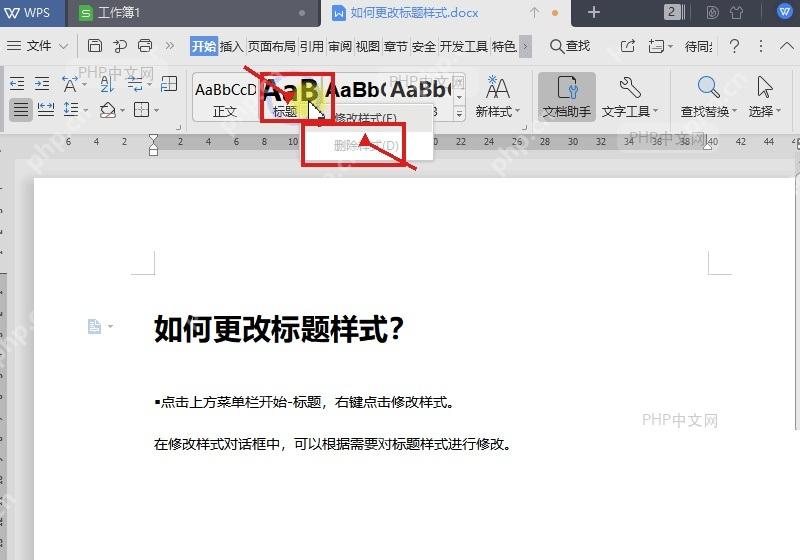Click the Save icon in quick toolbar
Screen dimensions: 800x560
(95, 46)
